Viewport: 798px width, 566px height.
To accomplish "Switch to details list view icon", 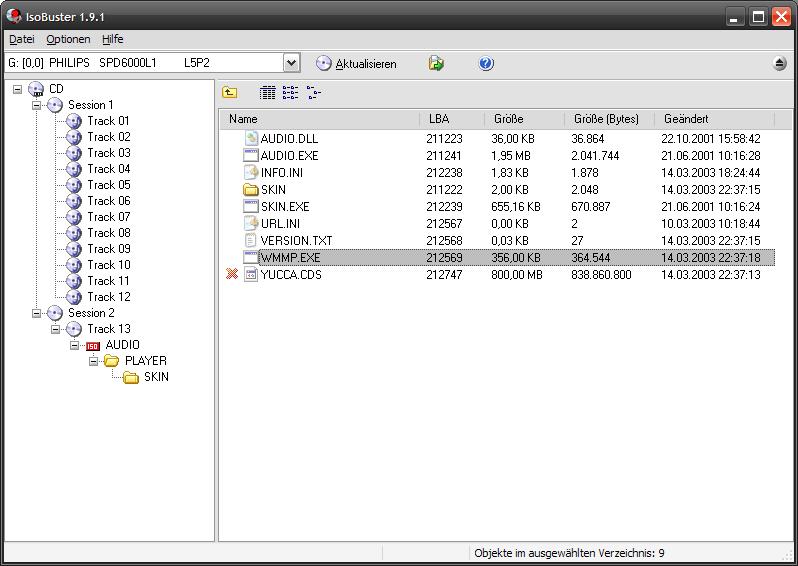I will 267,93.
